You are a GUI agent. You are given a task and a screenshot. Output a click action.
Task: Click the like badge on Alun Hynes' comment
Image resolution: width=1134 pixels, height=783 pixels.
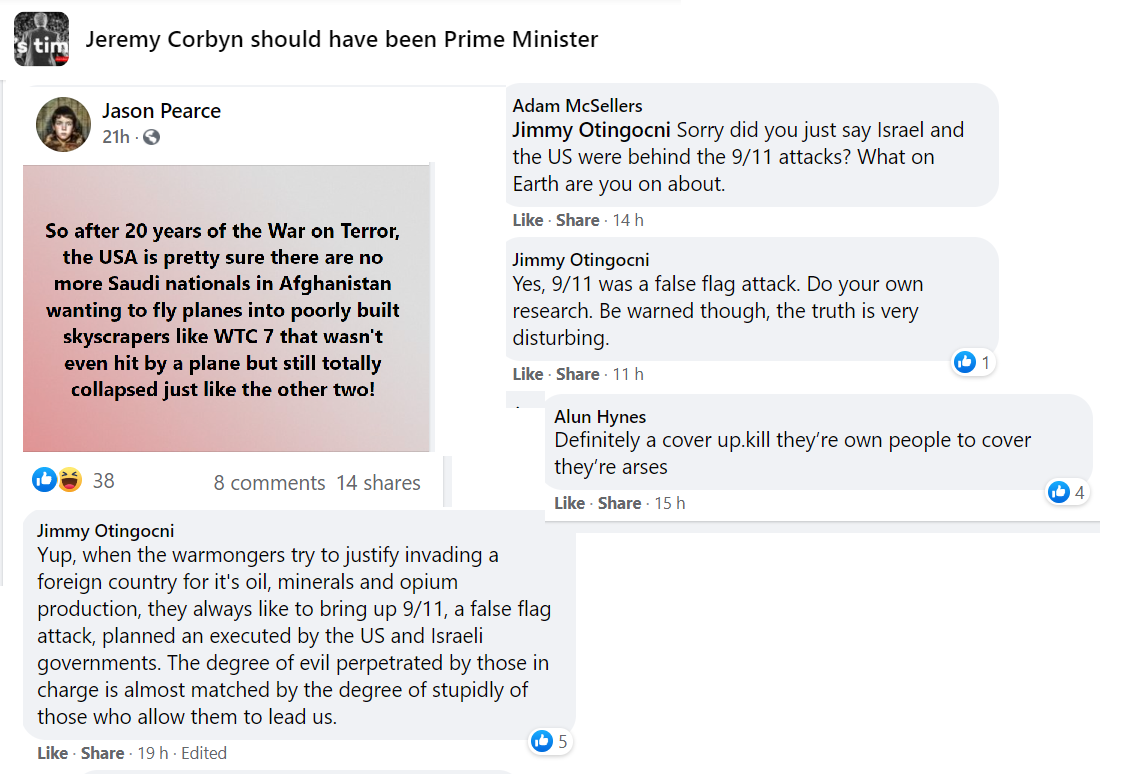coord(1059,492)
